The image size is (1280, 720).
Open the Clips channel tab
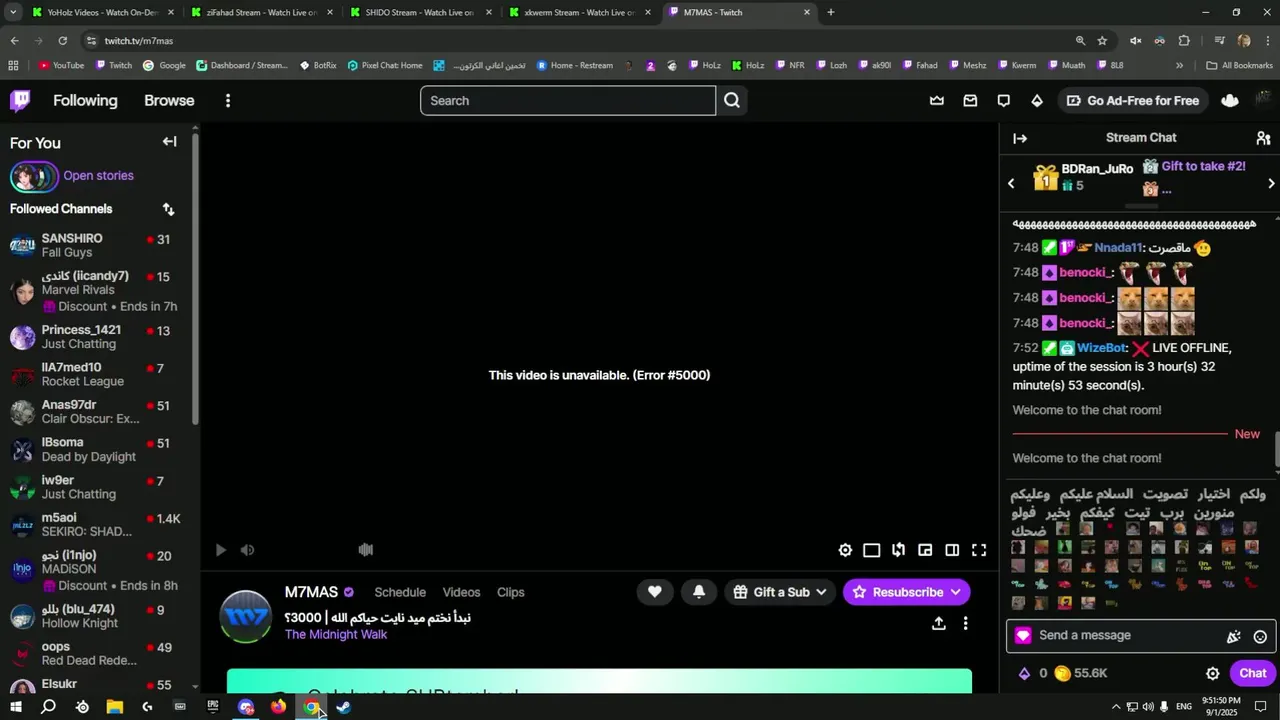(x=510, y=592)
